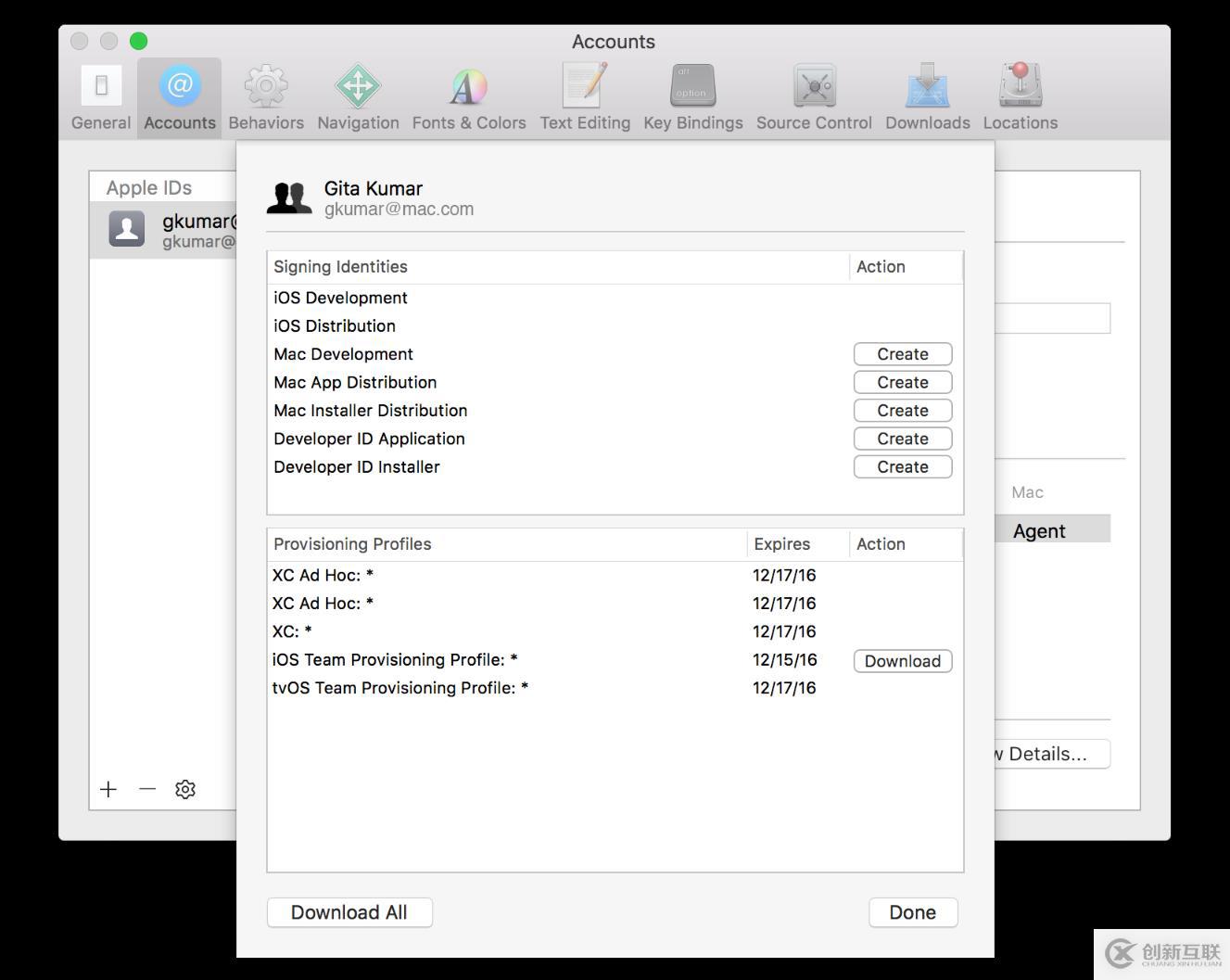Image resolution: width=1230 pixels, height=980 pixels.
Task: Click the Download All button
Action: (x=349, y=912)
